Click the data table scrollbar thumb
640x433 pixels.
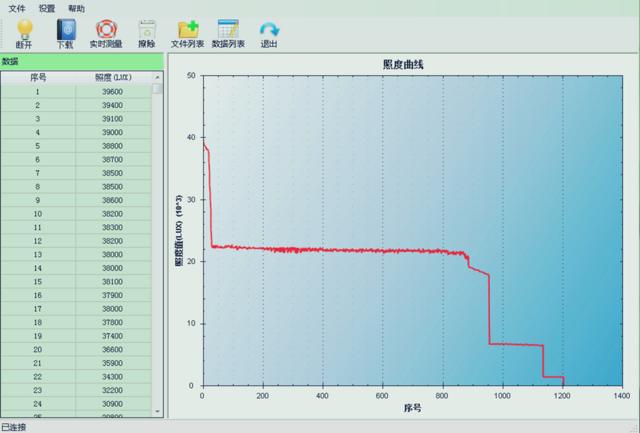[157, 90]
